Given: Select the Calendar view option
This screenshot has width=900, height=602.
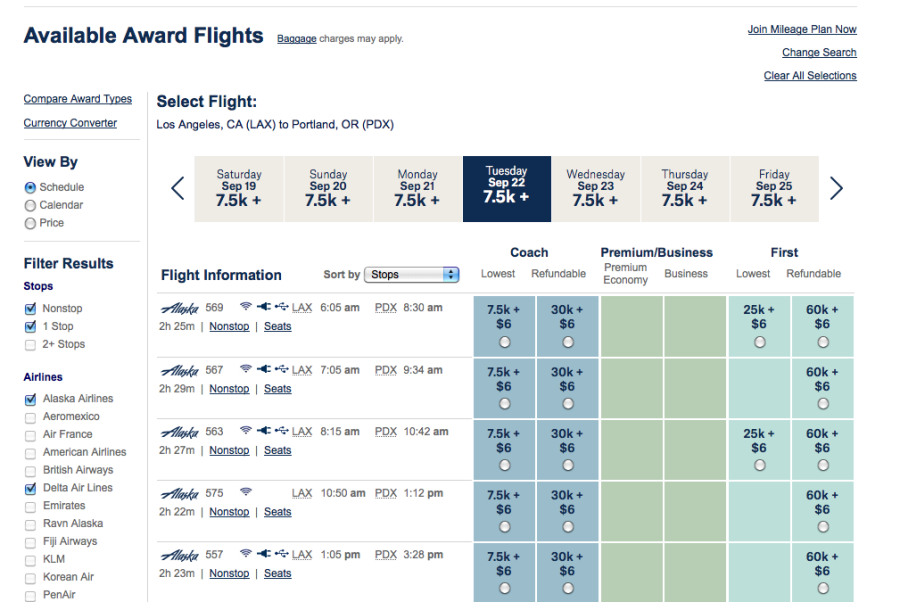Looking at the screenshot, I should (30, 206).
